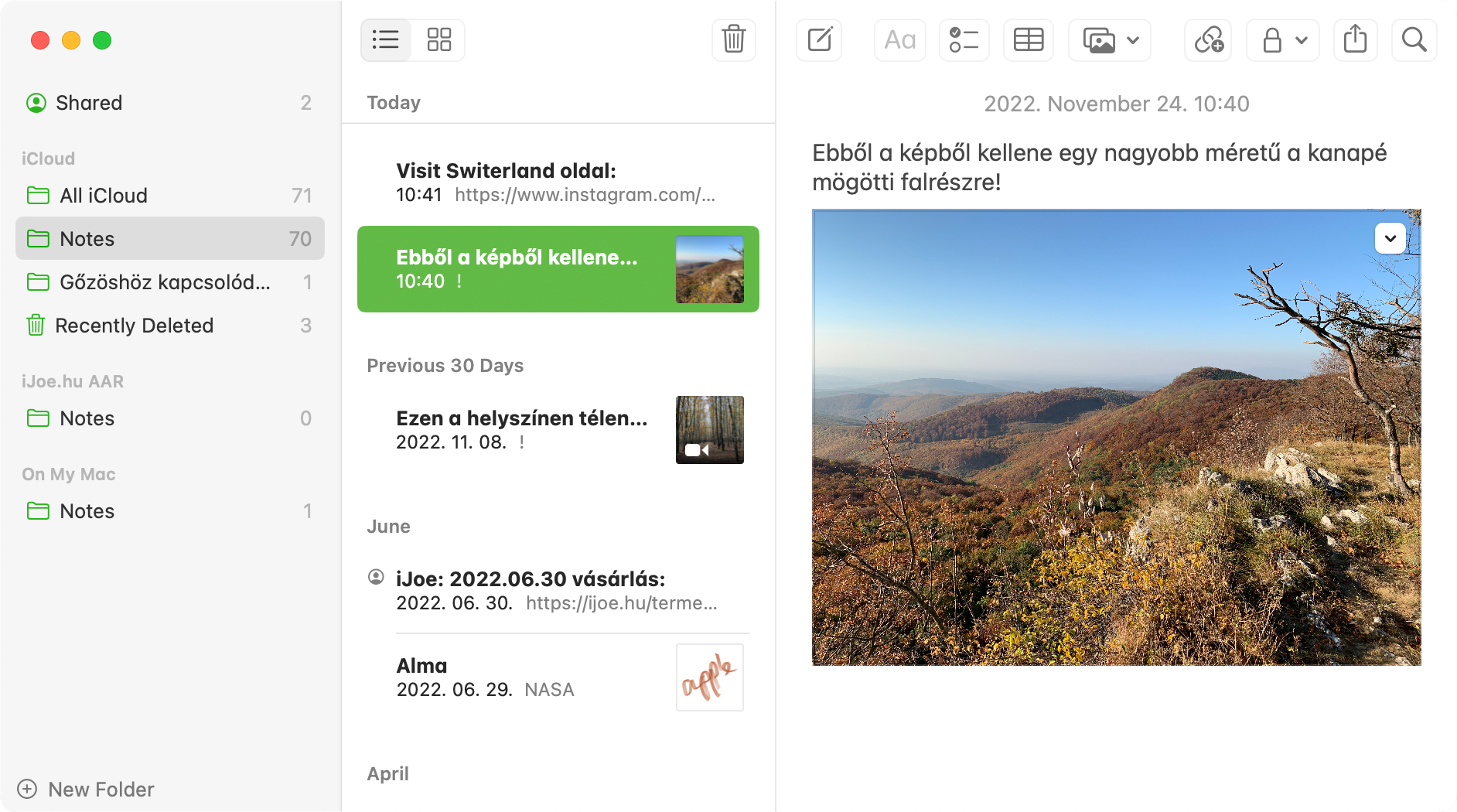Switch to list view
This screenshot has width=1457, height=812.
(x=386, y=39)
